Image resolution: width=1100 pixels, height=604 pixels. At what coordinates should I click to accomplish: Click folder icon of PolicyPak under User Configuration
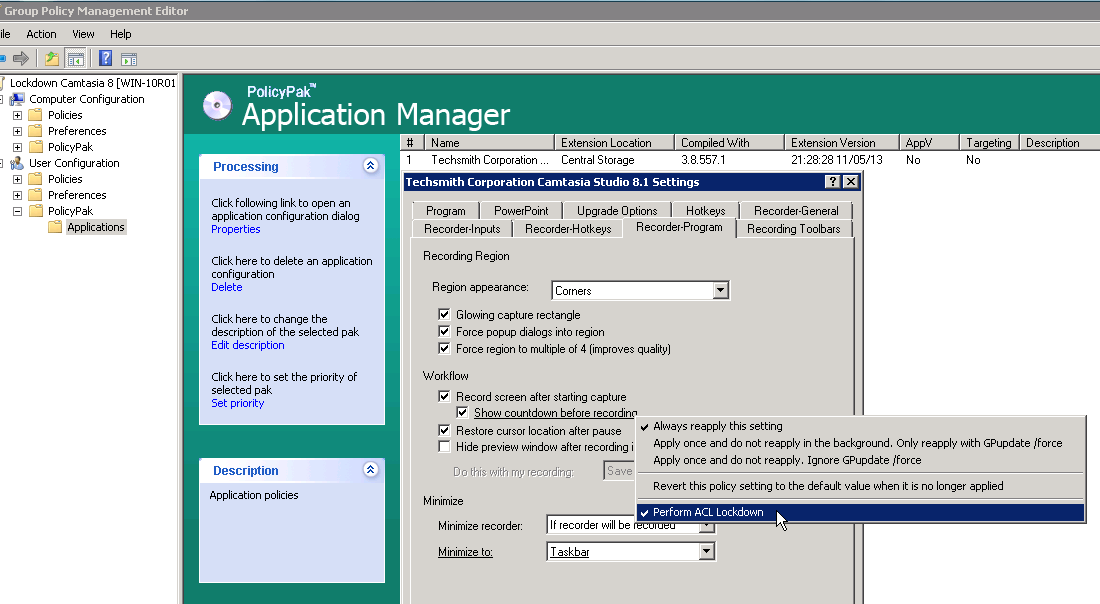(36, 210)
